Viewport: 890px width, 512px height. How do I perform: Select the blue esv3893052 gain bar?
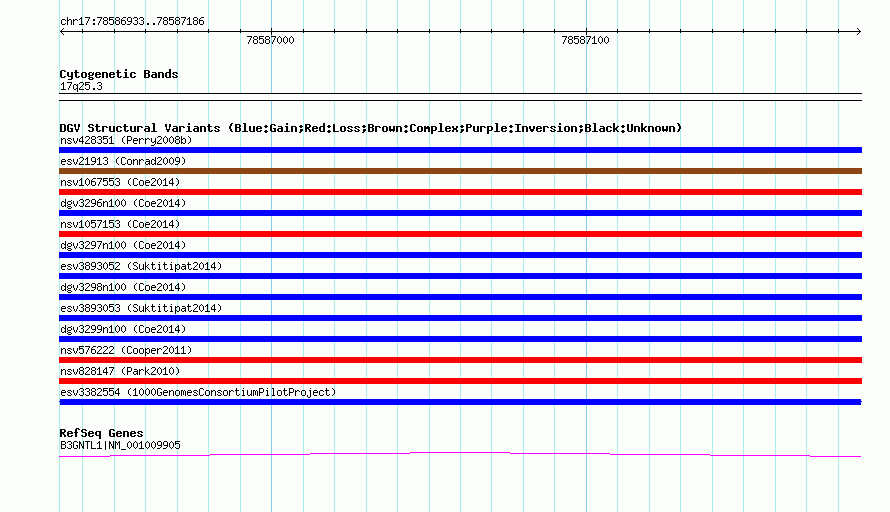tap(460, 276)
